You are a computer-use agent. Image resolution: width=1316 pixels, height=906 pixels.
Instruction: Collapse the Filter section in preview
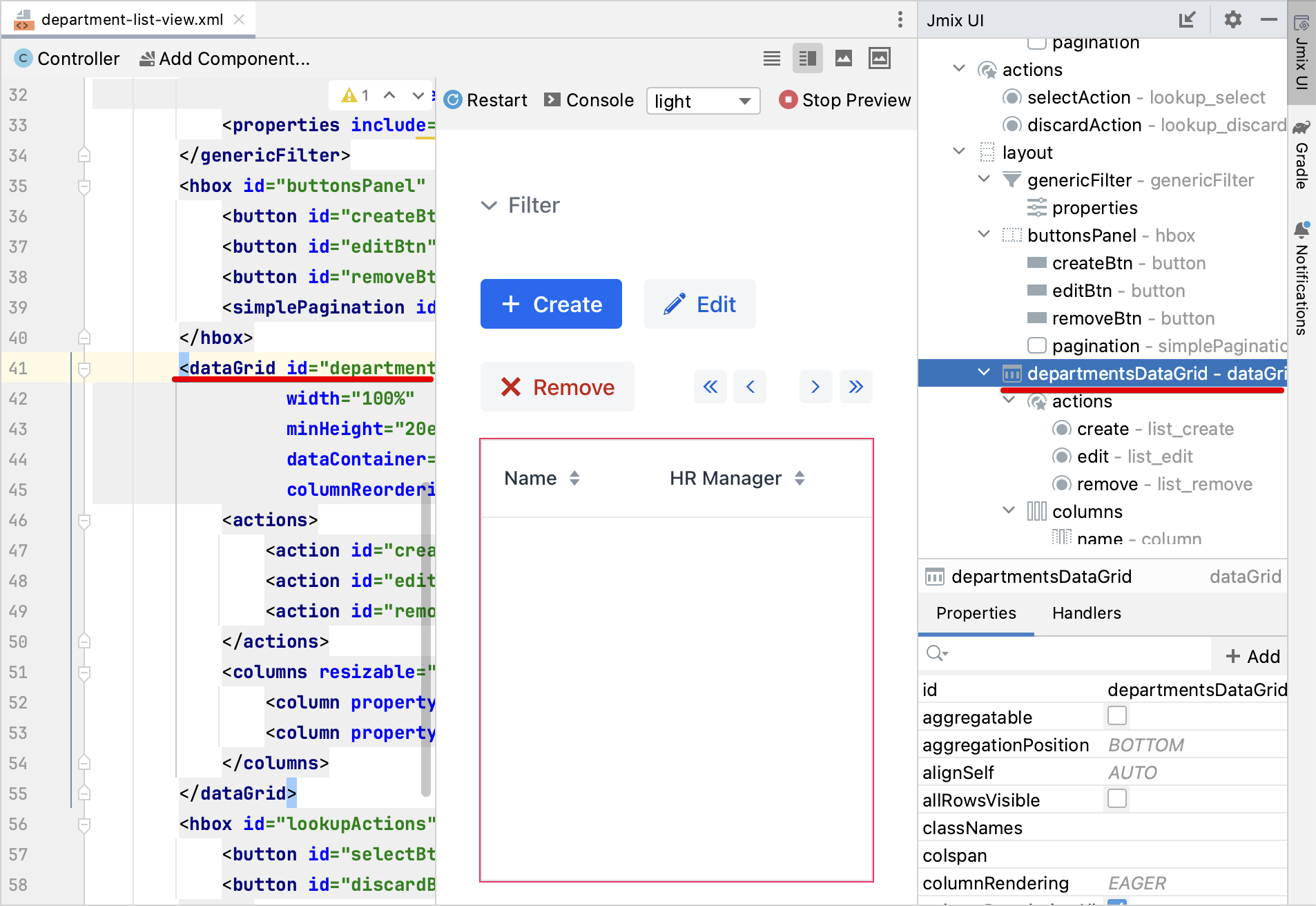(489, 205)
